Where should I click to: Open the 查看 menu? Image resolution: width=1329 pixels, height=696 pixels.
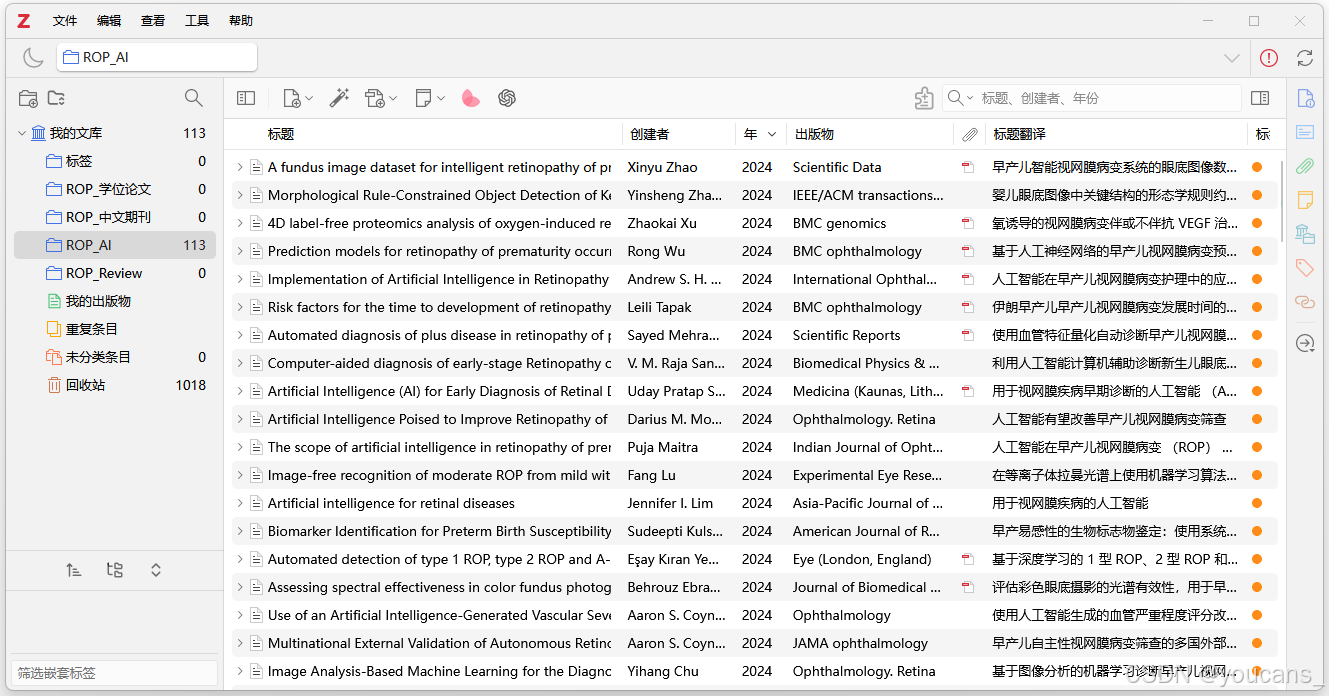[153, 20]
